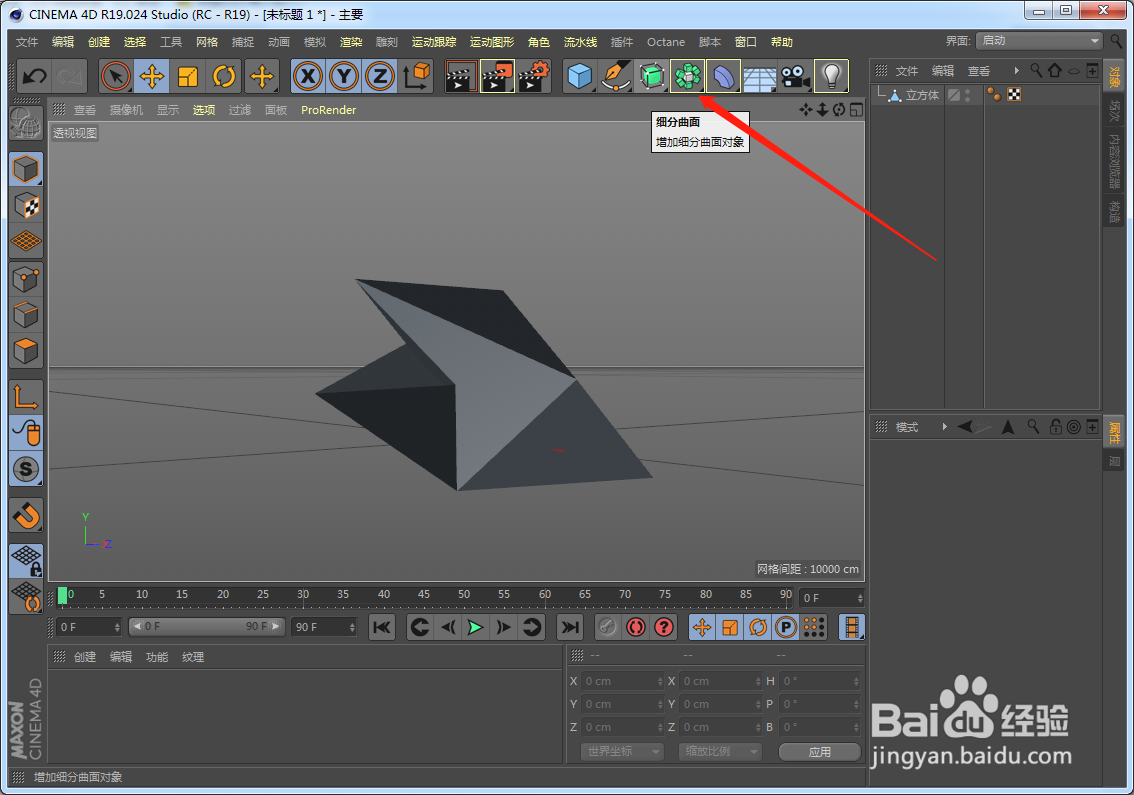
Task: Toggle Snap magnet icon
Action: [26, 516]
